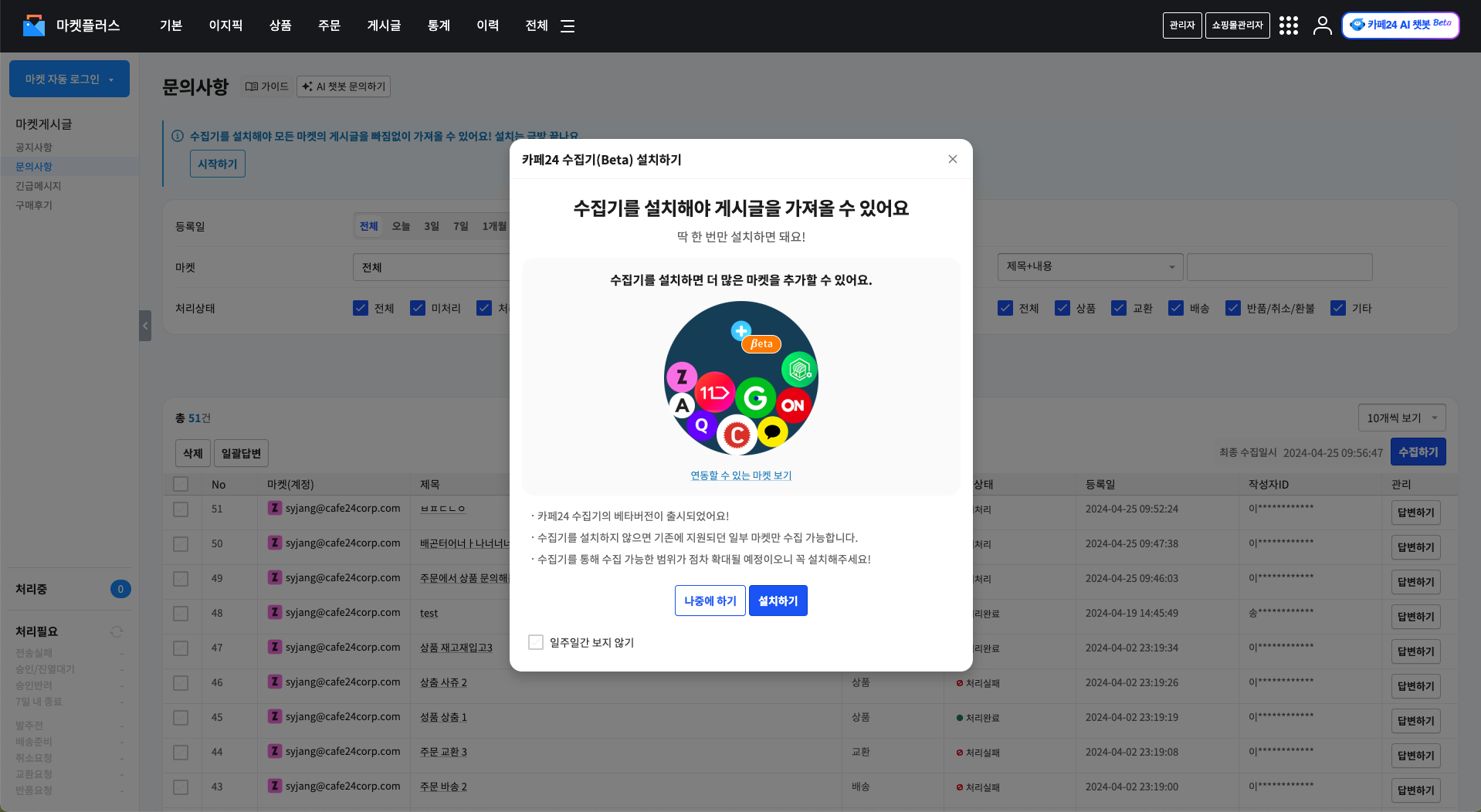The width and height of the screenshot is (1481, 812).
Task: Click the red ON logo in the illustration
Action: [792, 405]
